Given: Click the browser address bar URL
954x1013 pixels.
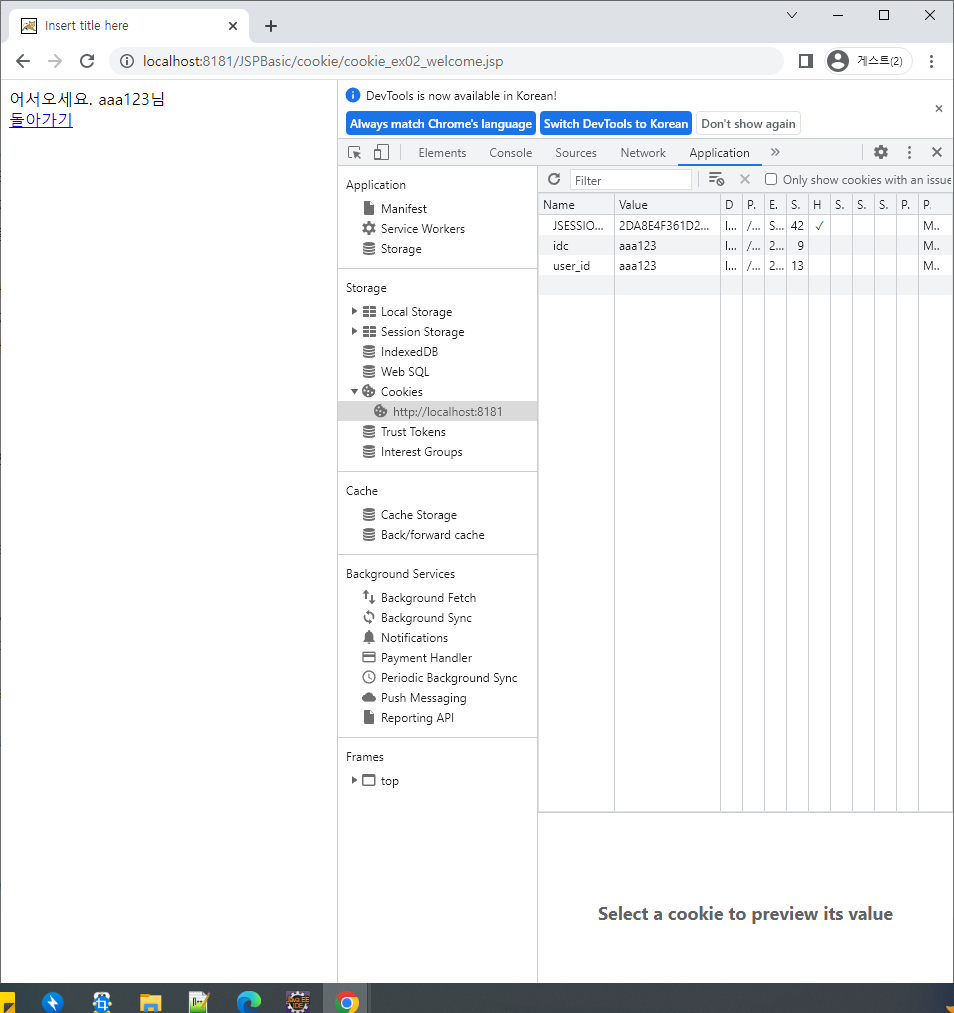Looking at the screenshot, I should pyautogui.click(x=323, y=61).
